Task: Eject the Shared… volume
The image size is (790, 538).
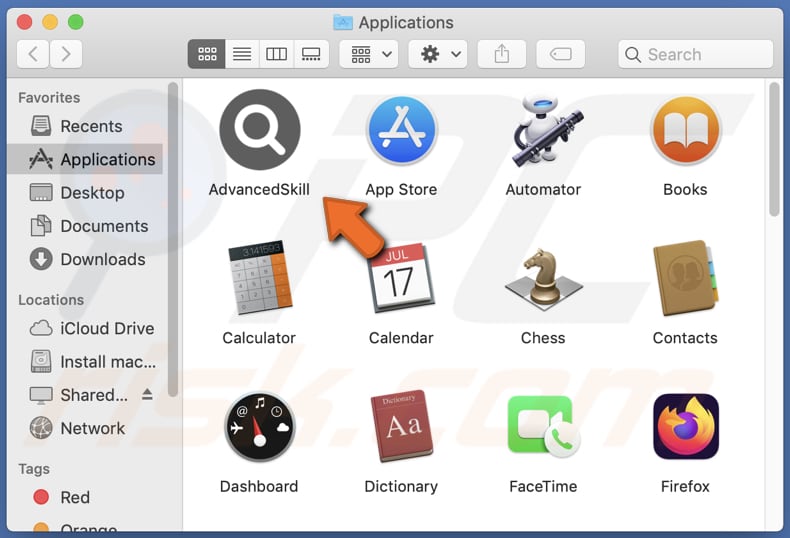Action: point(147,394)
